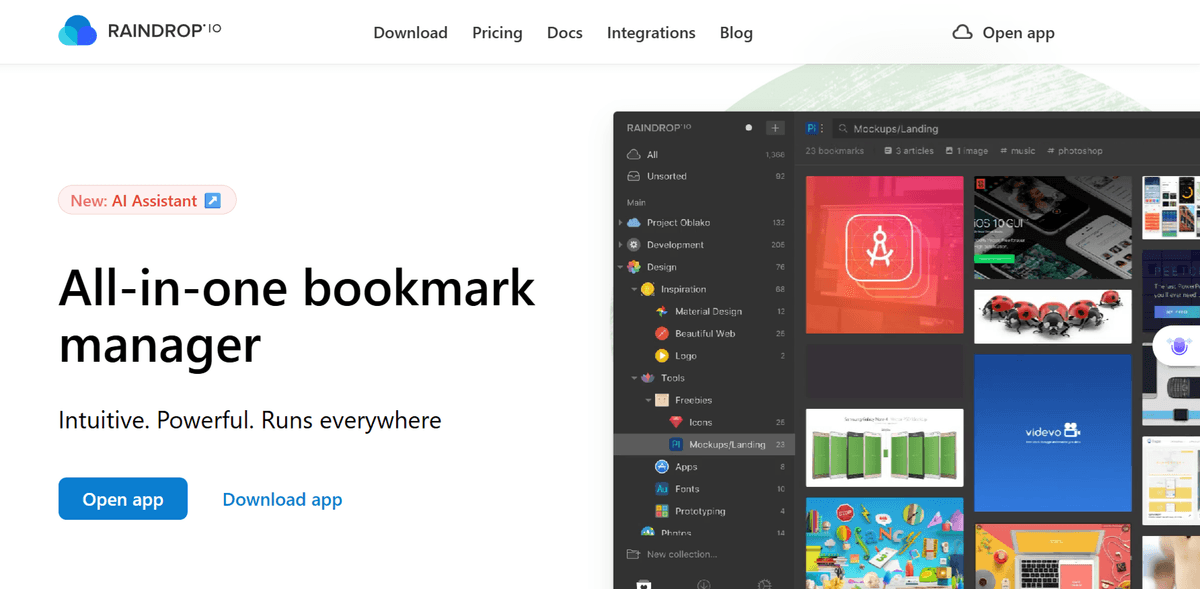The width and height of the screenshot is (1200, 589).
Task: Click the pinwheel icon of Material Design
Action: [661, 311]
